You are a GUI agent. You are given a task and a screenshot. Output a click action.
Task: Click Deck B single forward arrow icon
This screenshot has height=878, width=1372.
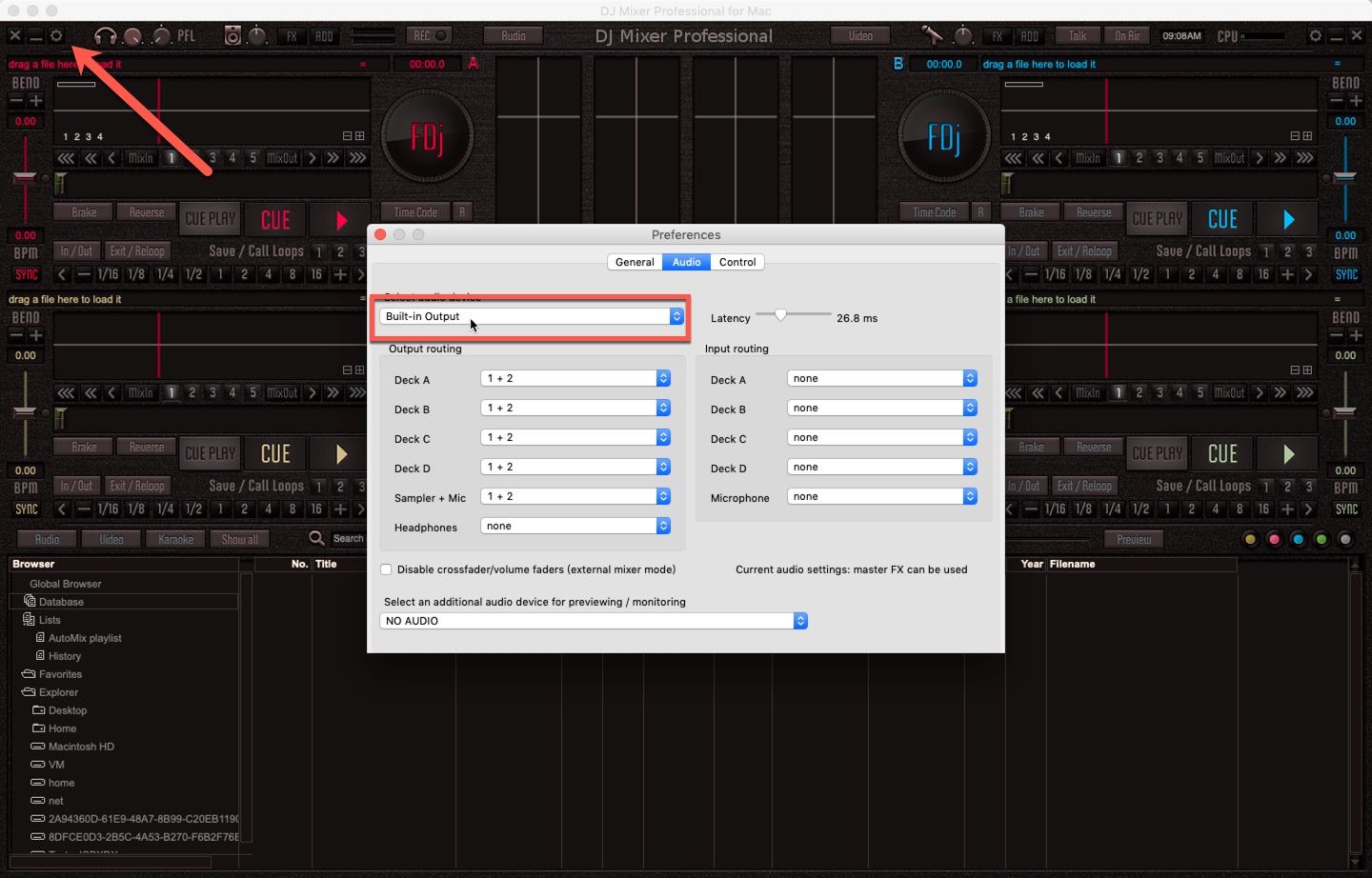[x=1260, y=158]
